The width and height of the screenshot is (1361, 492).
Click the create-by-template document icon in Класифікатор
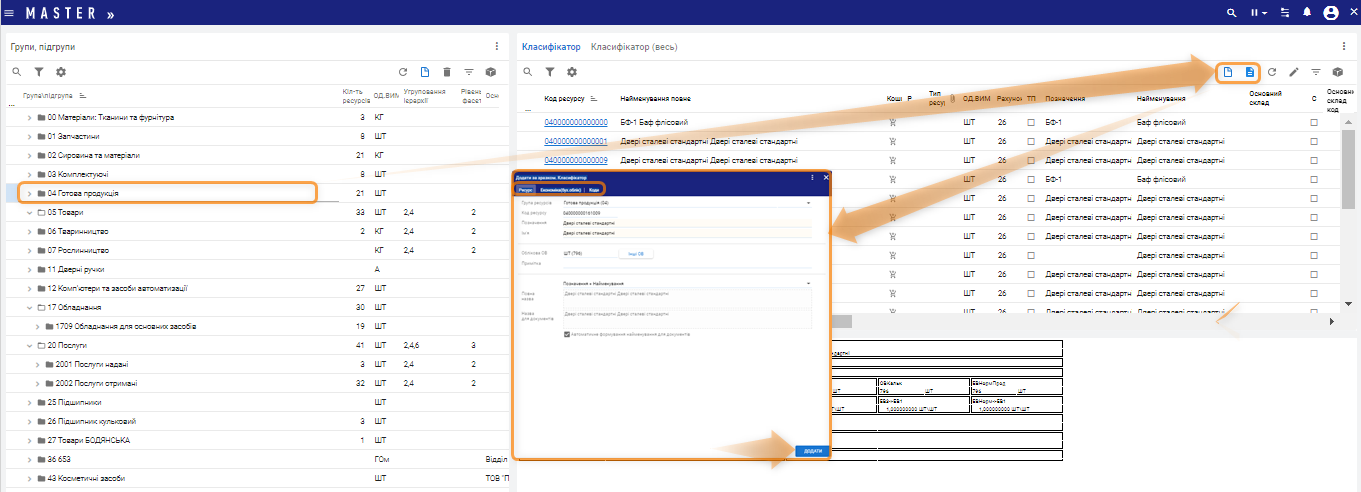[1249, 72]
